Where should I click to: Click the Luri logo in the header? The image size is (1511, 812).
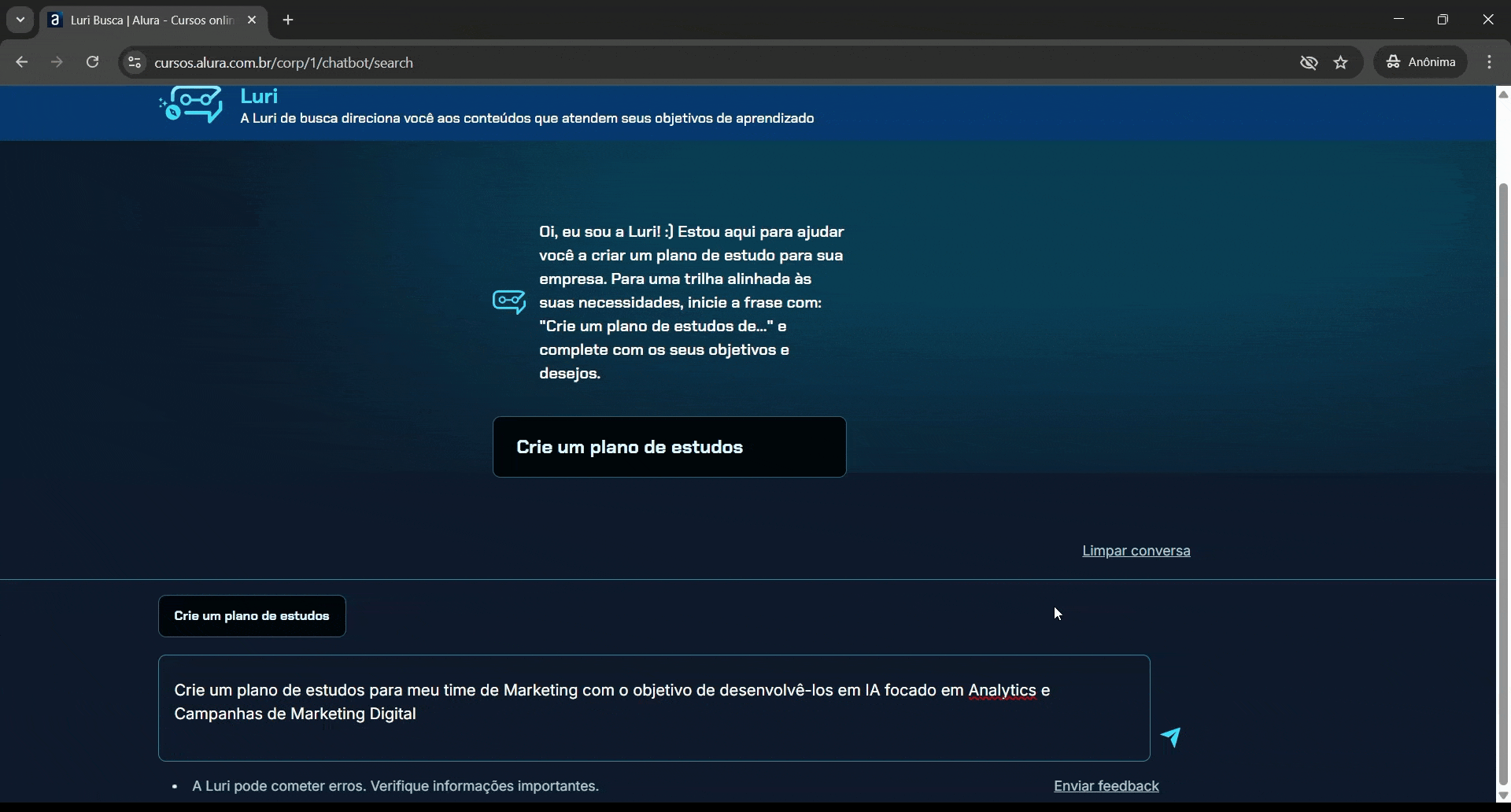pyautogui.click(x=191, y=105)
